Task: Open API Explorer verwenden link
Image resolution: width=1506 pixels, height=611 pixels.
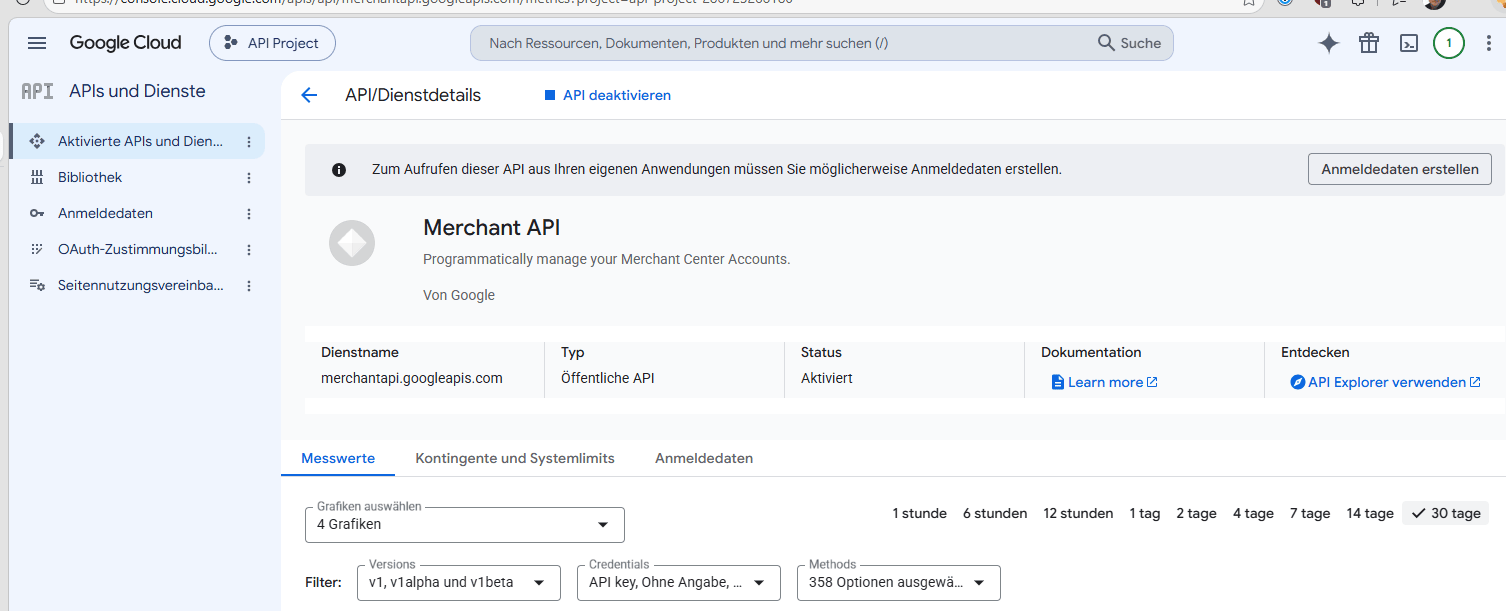Action: pyautogui.click(x=1385, y=382)
